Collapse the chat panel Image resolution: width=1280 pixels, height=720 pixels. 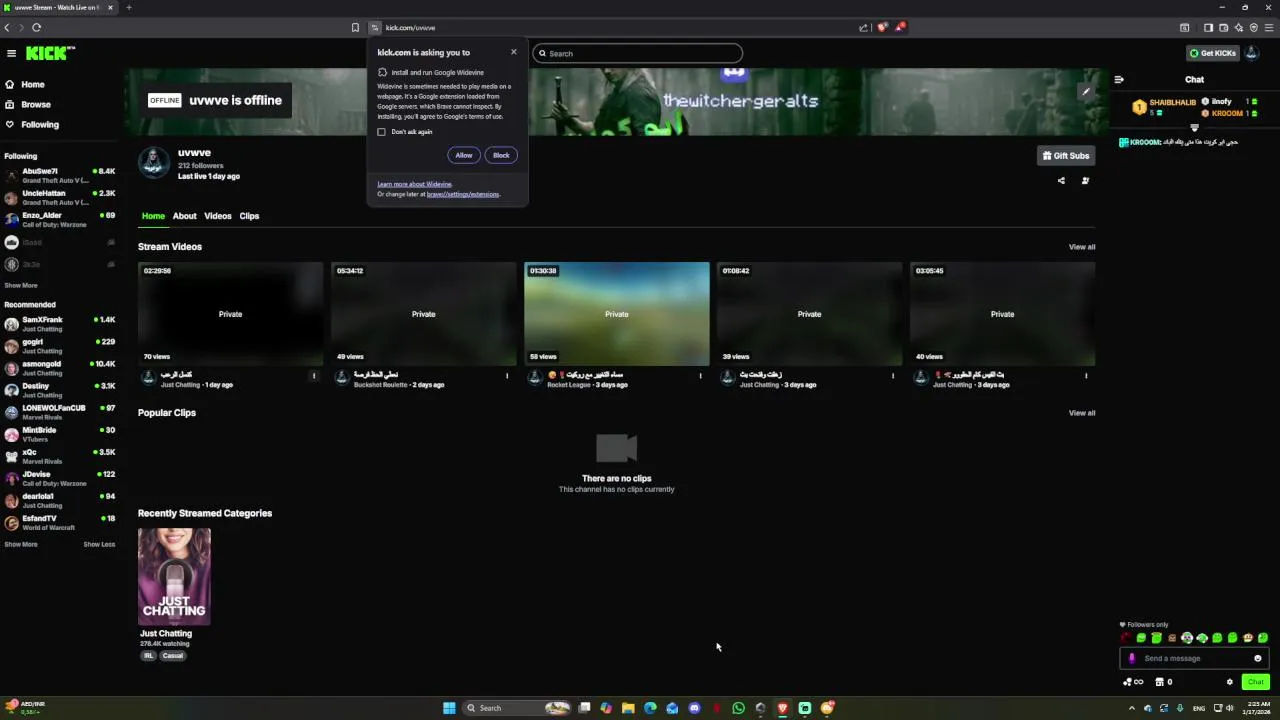1119,79
